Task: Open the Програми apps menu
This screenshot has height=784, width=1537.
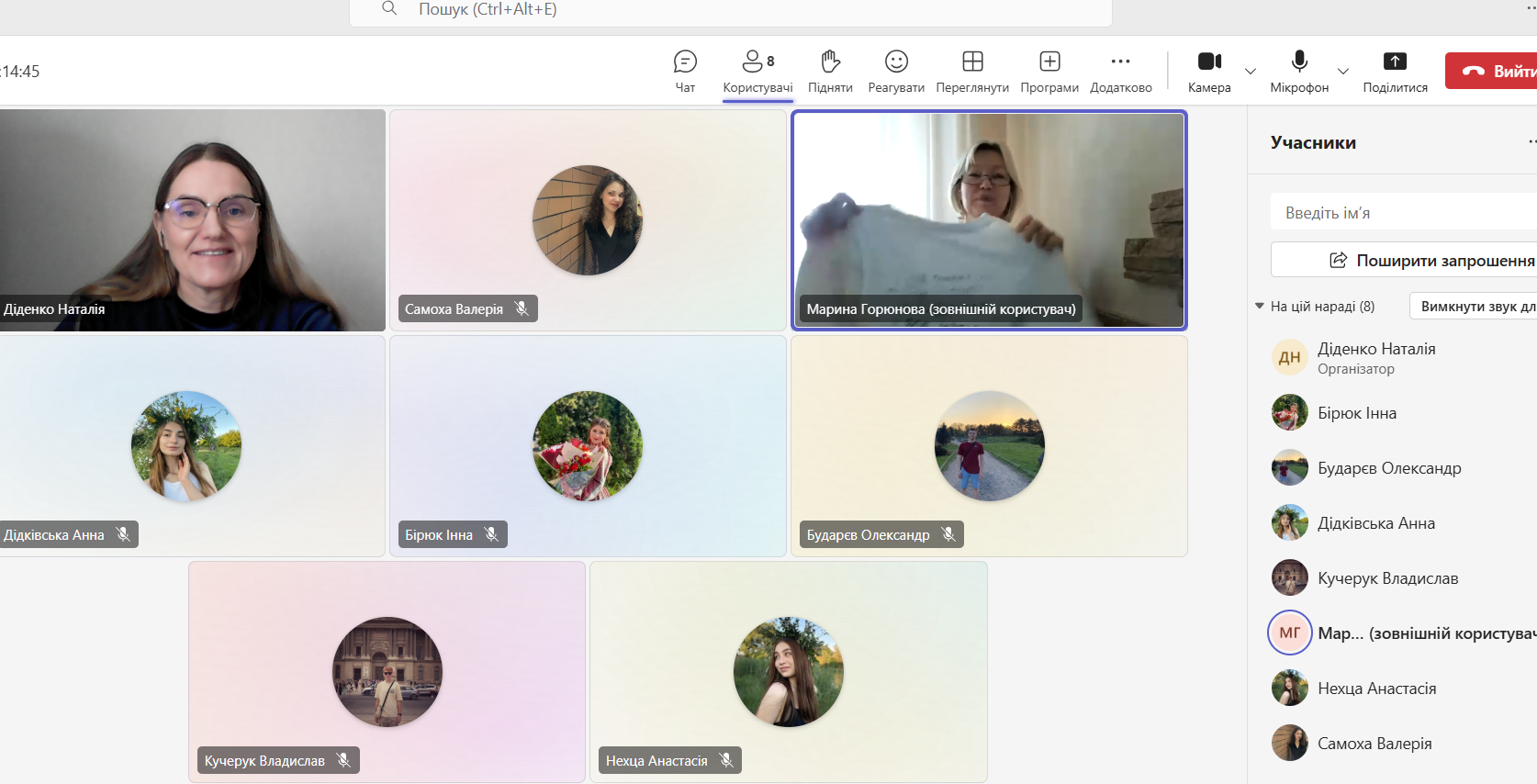Action: 1049,72
